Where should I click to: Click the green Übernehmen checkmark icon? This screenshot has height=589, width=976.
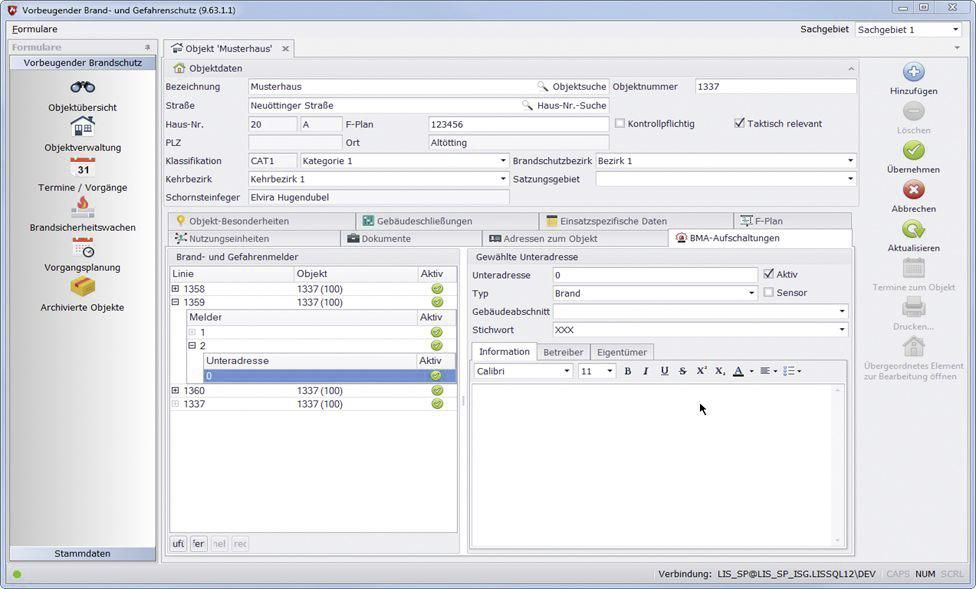(913, 151)
